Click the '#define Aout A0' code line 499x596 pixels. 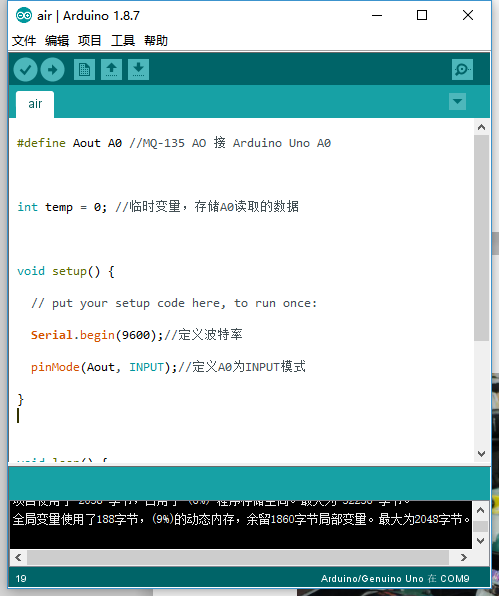coord(174,143)
